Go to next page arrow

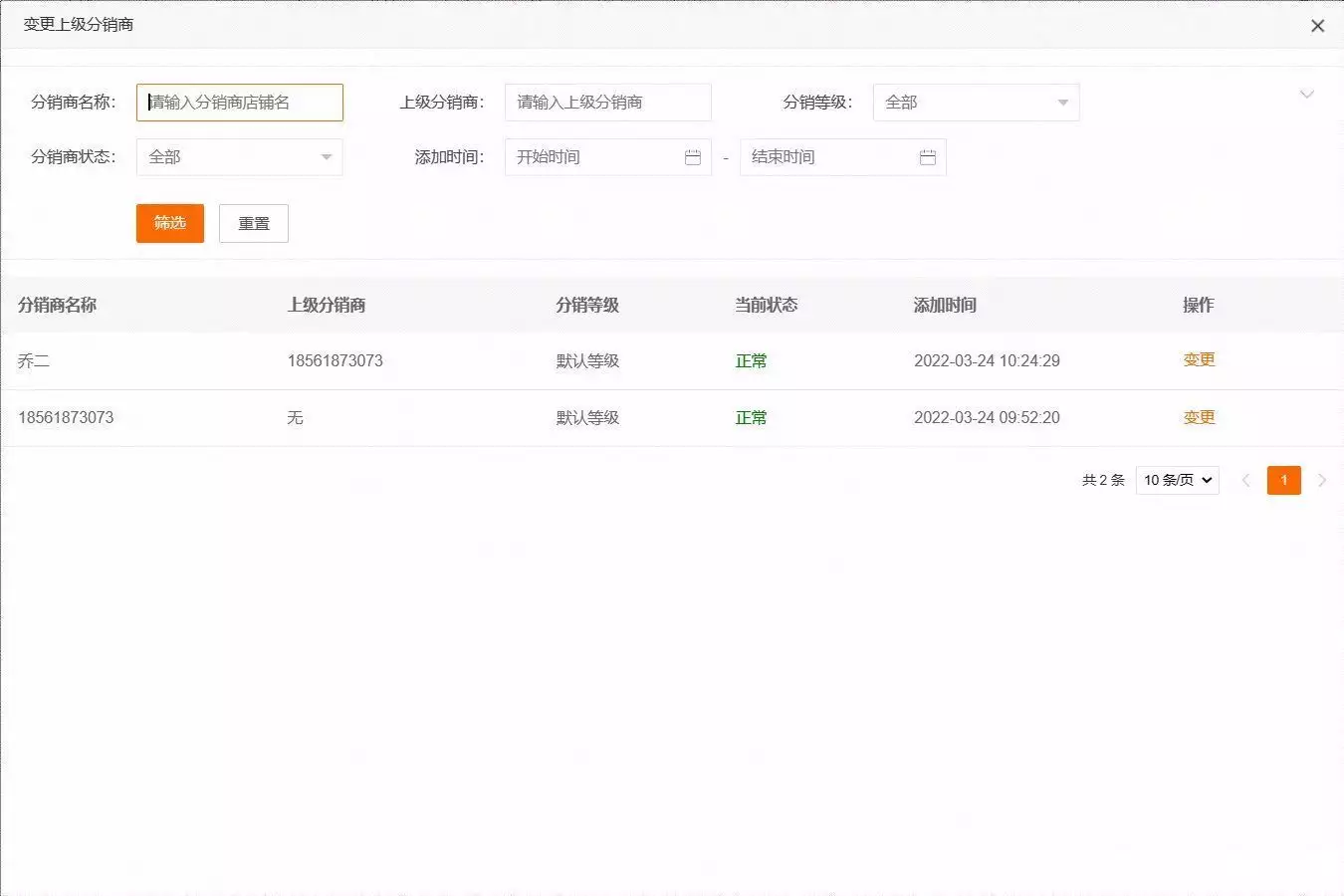[1322, 480]
